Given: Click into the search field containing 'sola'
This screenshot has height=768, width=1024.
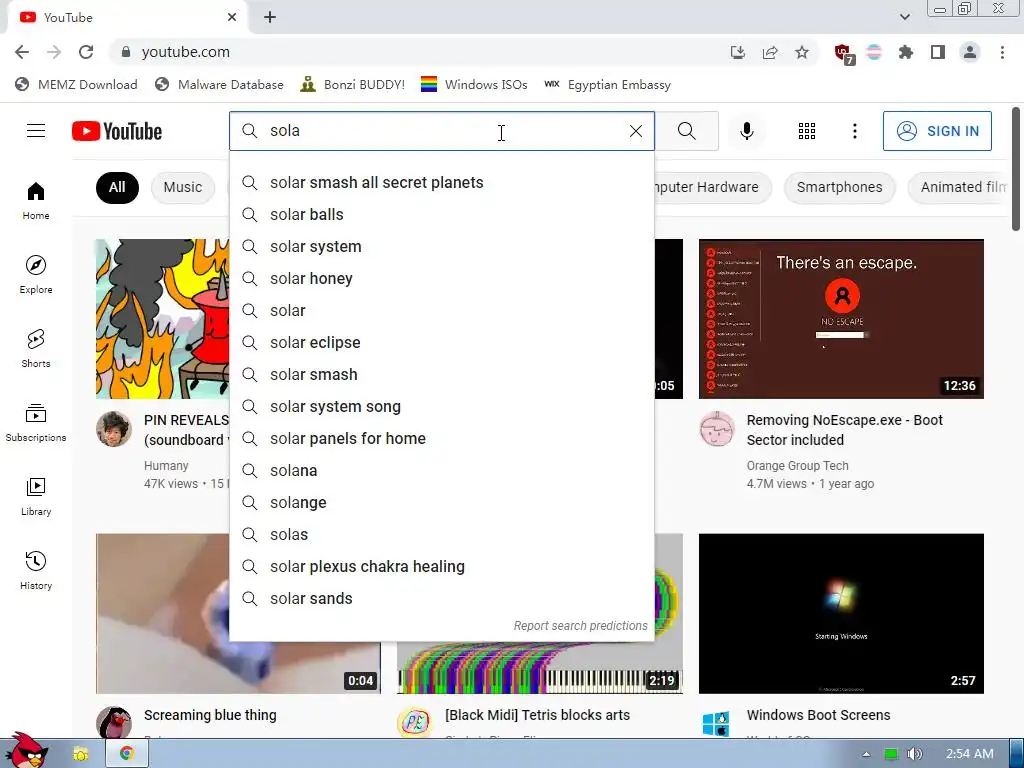Looking at the screenshot, I should (x=444, y=131).
